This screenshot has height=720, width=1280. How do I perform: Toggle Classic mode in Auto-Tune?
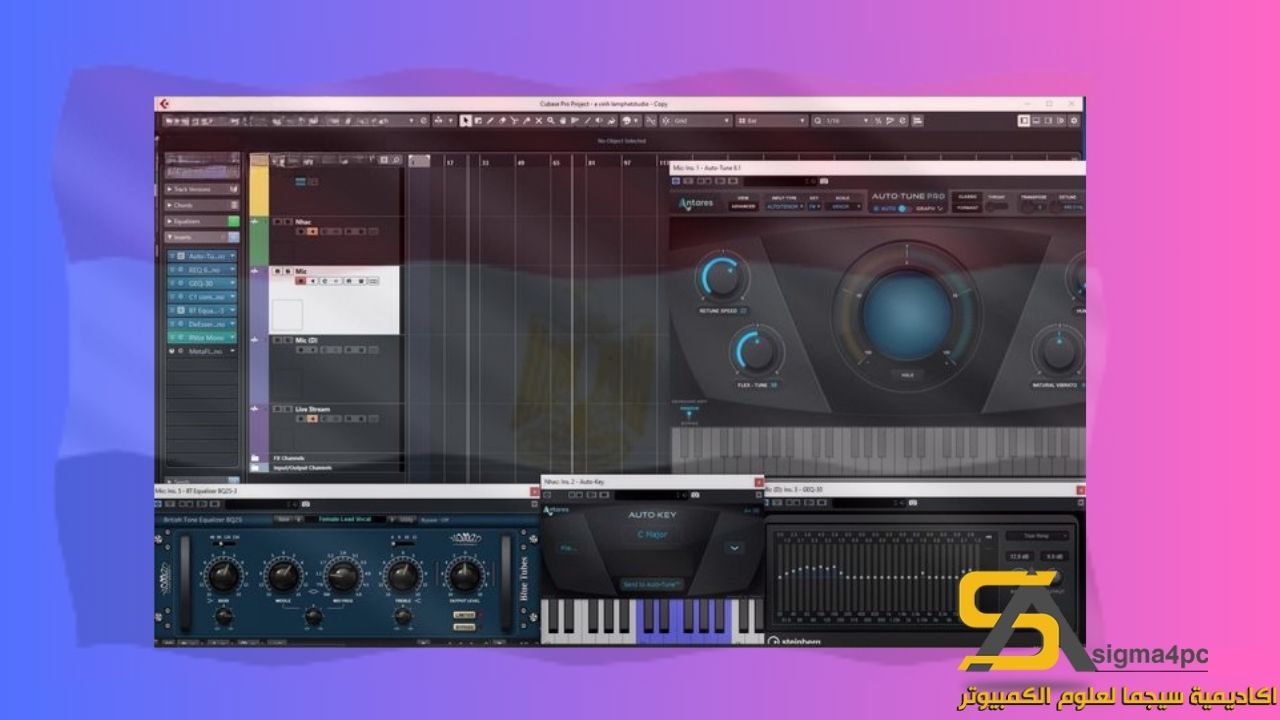(x=967, y=196)
